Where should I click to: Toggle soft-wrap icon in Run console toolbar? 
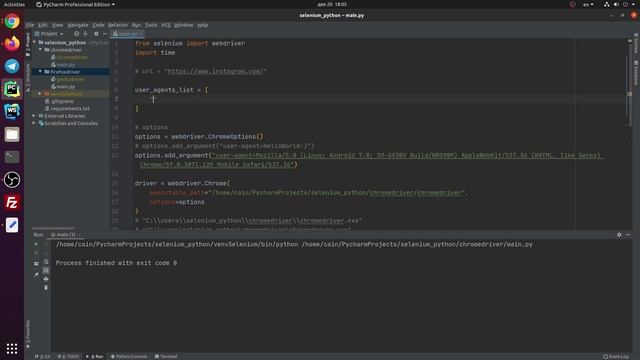46,261
